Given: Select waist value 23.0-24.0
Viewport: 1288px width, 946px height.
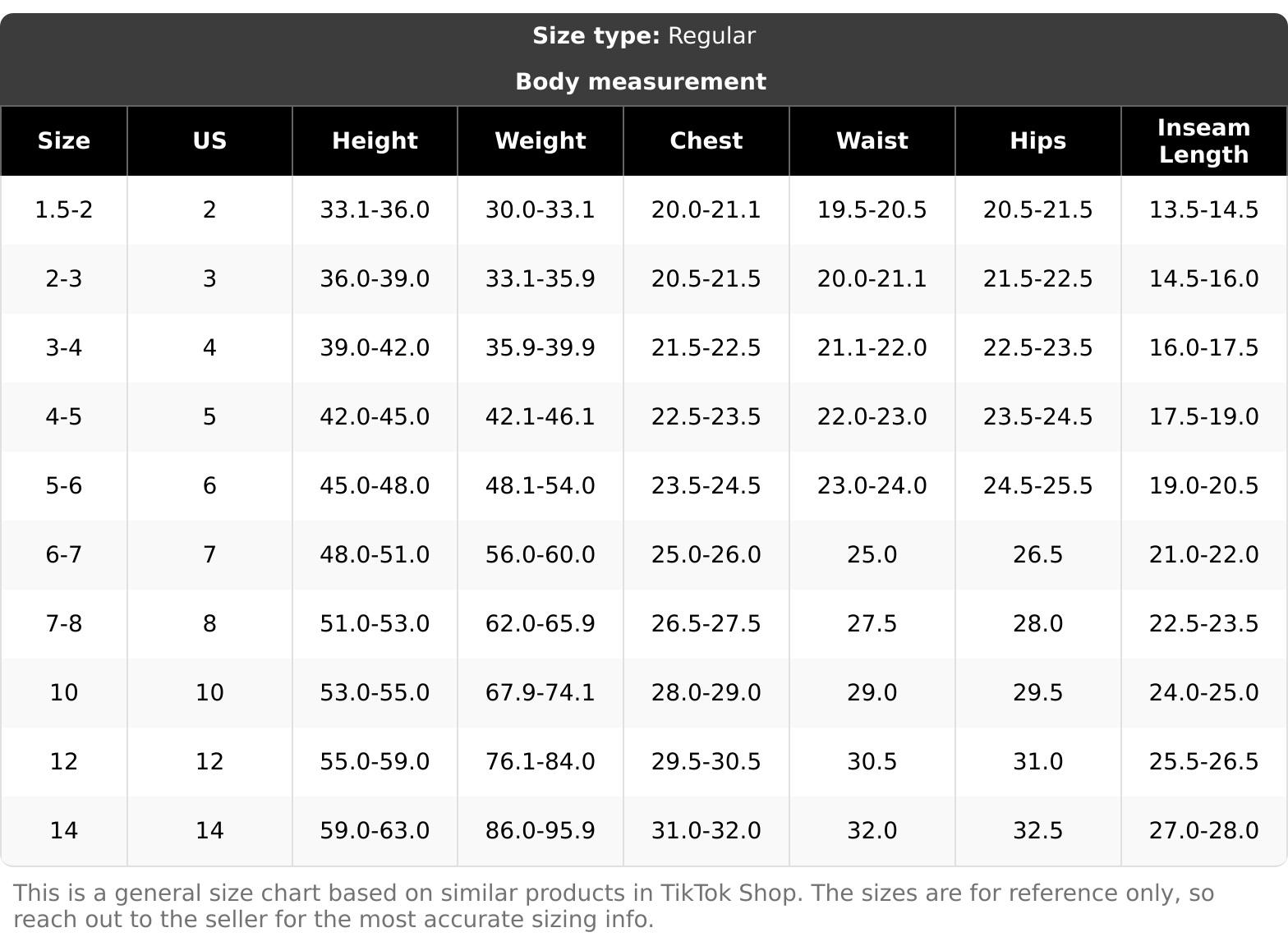Looking at the screenshot, I should pos(872,486).
